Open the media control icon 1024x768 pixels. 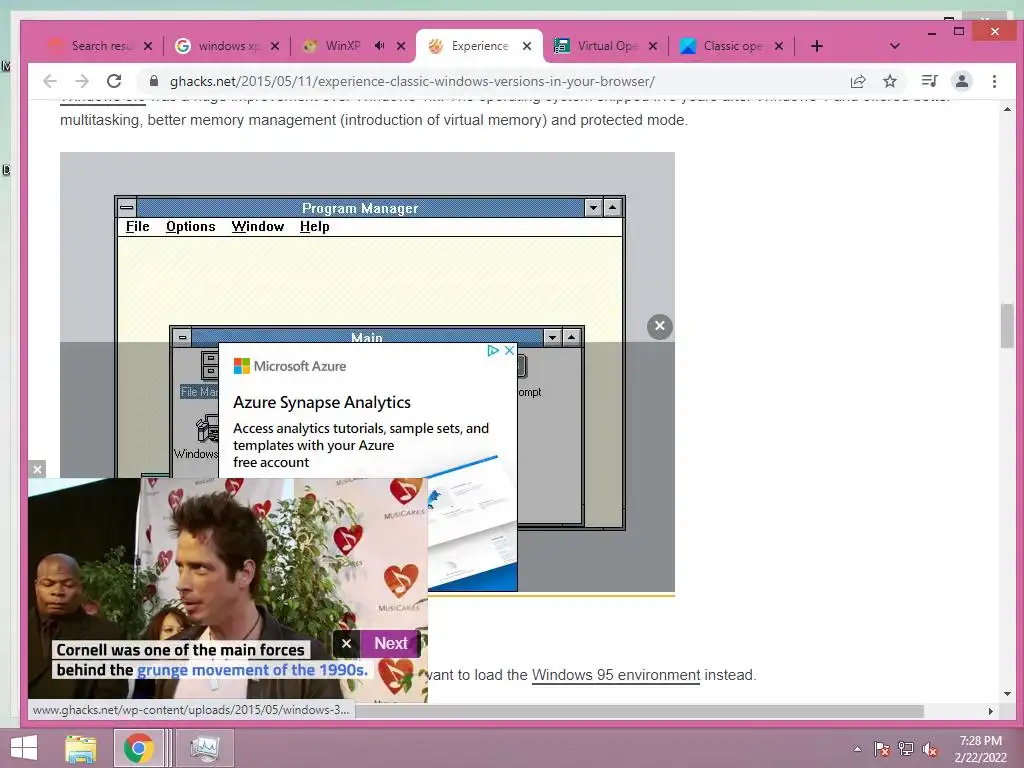pos(929,81)
